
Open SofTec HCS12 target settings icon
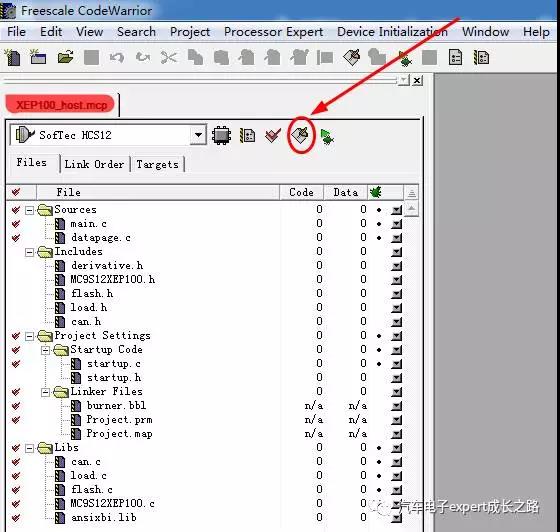tap(248, 136)
